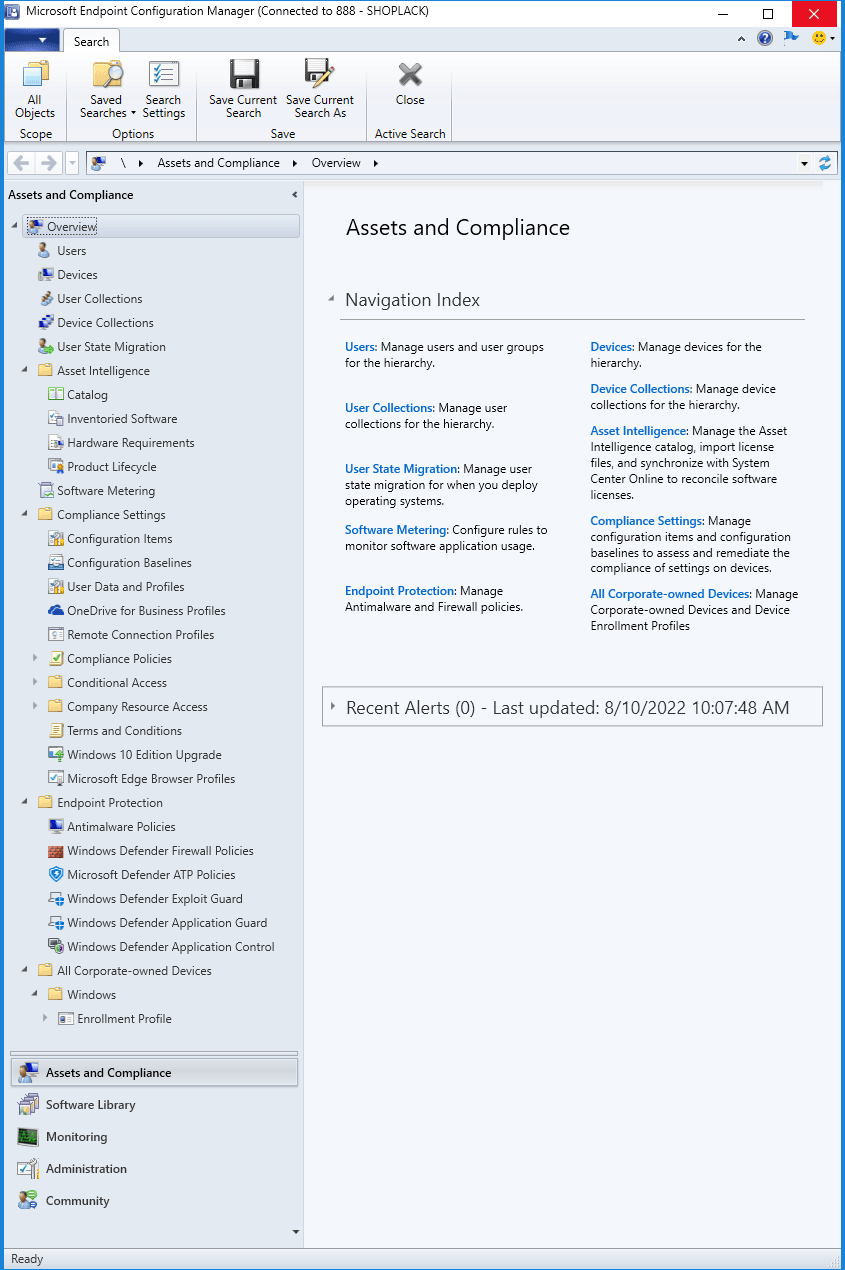Select Windows Defender Exploit Guard
The height and width of the screenshot is (1270, 845).
coord(154,899)
